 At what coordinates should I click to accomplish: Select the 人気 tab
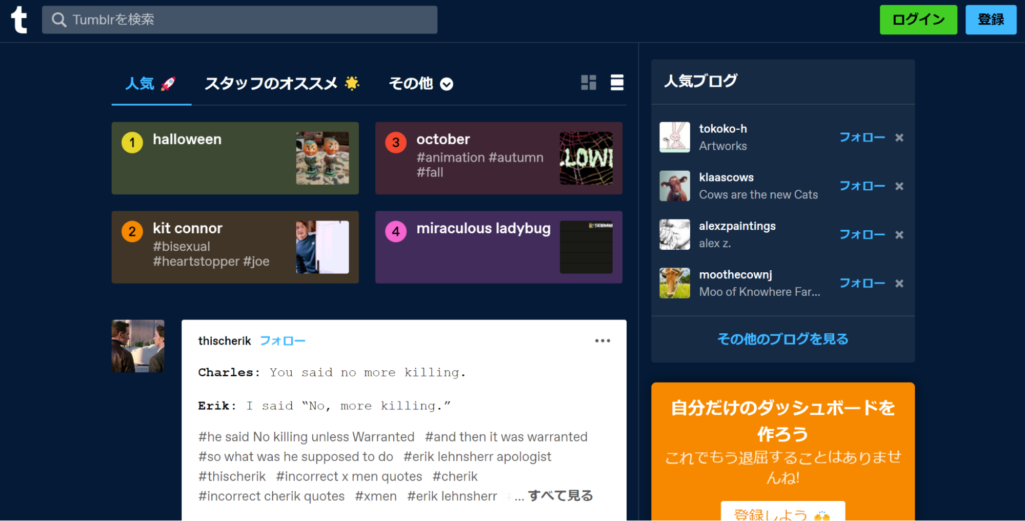coord(150,84)
